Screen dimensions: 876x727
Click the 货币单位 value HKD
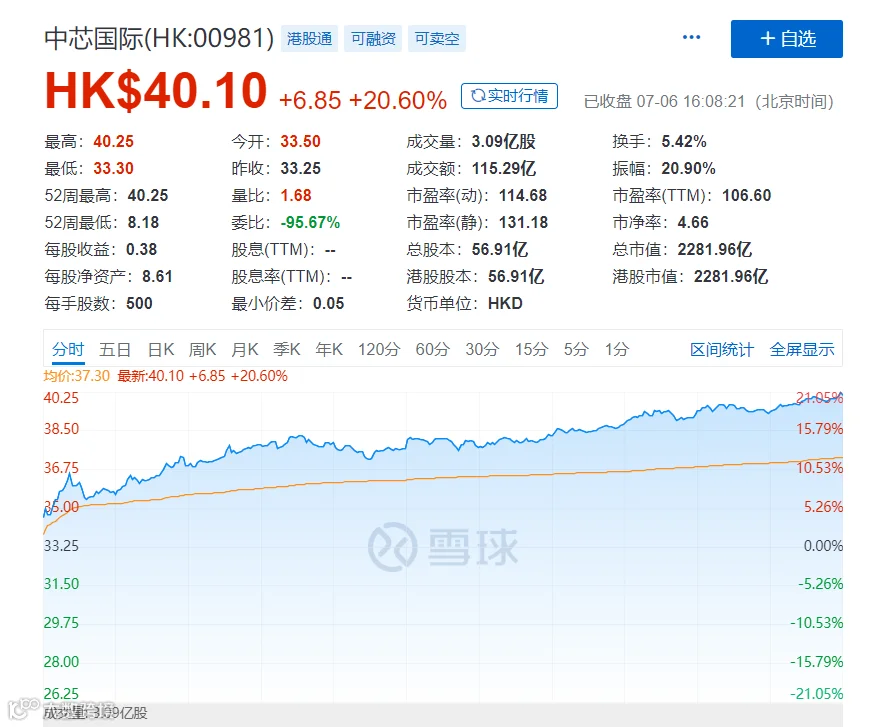point(505,303)
